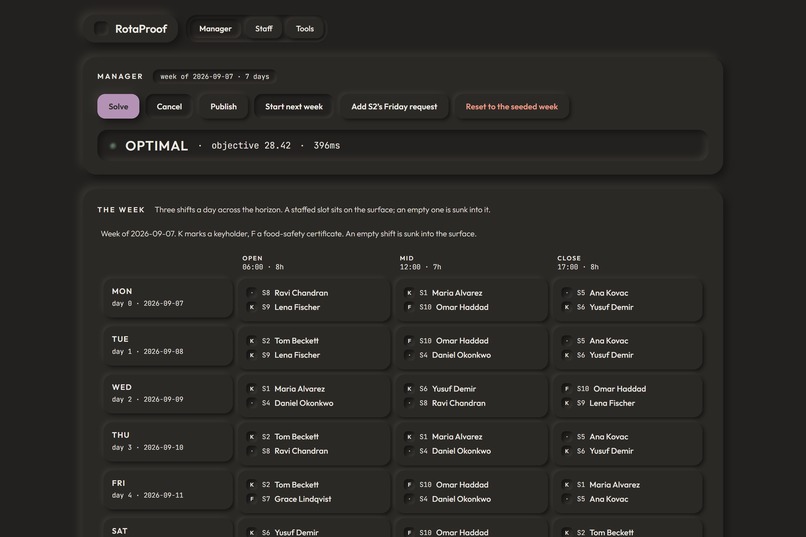
Task: Click the objective 28.42 value
Action: 251,145
